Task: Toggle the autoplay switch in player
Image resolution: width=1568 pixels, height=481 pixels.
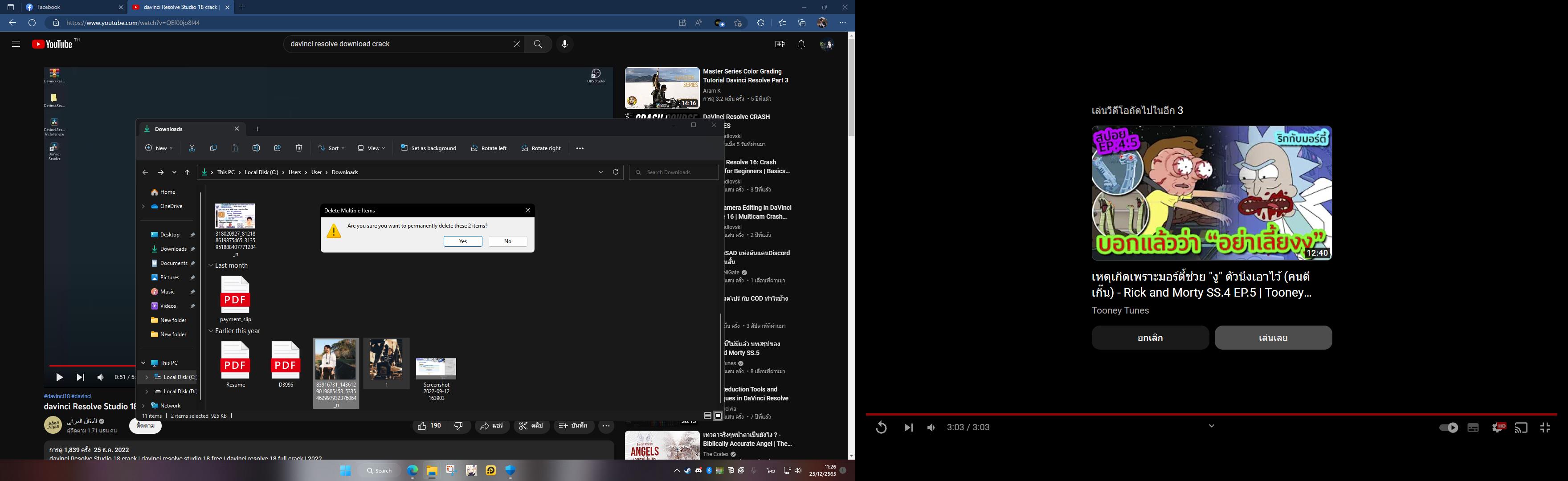Action: click(1449, 428)
